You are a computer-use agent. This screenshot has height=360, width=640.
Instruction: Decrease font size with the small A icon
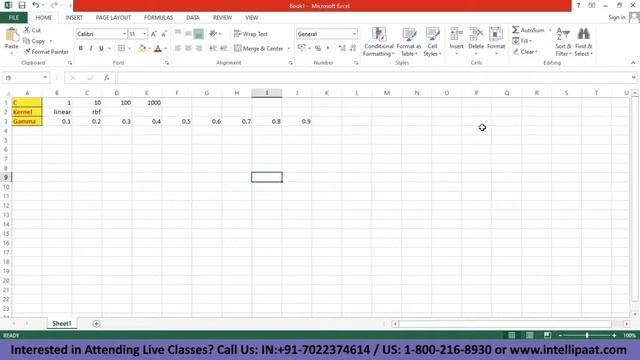[164, 34]
